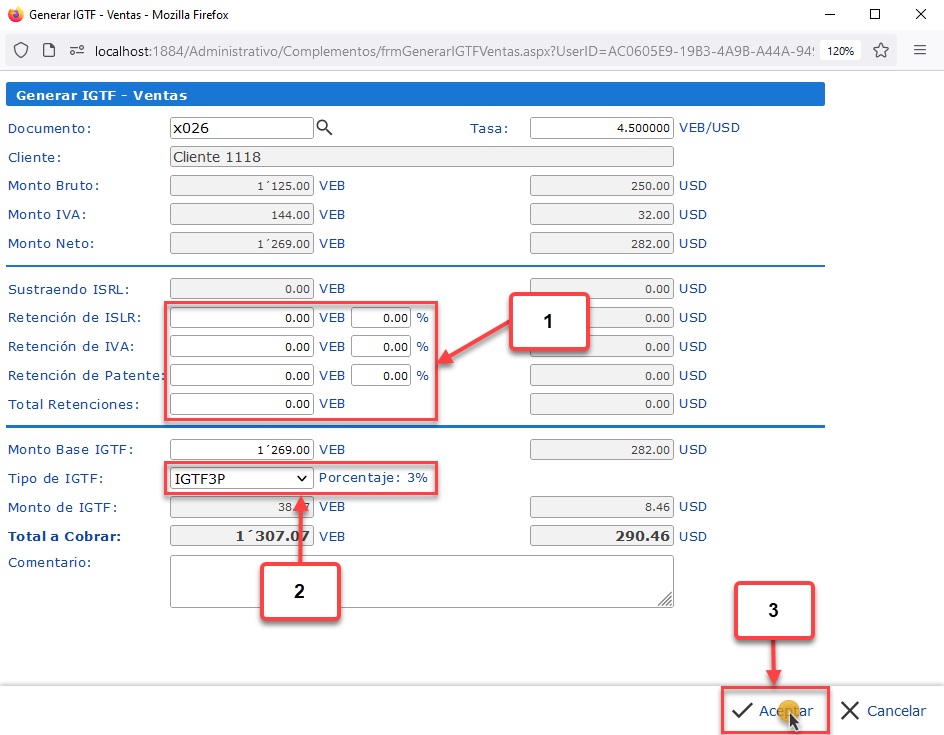Open the page info document icon

click(49, 51)
